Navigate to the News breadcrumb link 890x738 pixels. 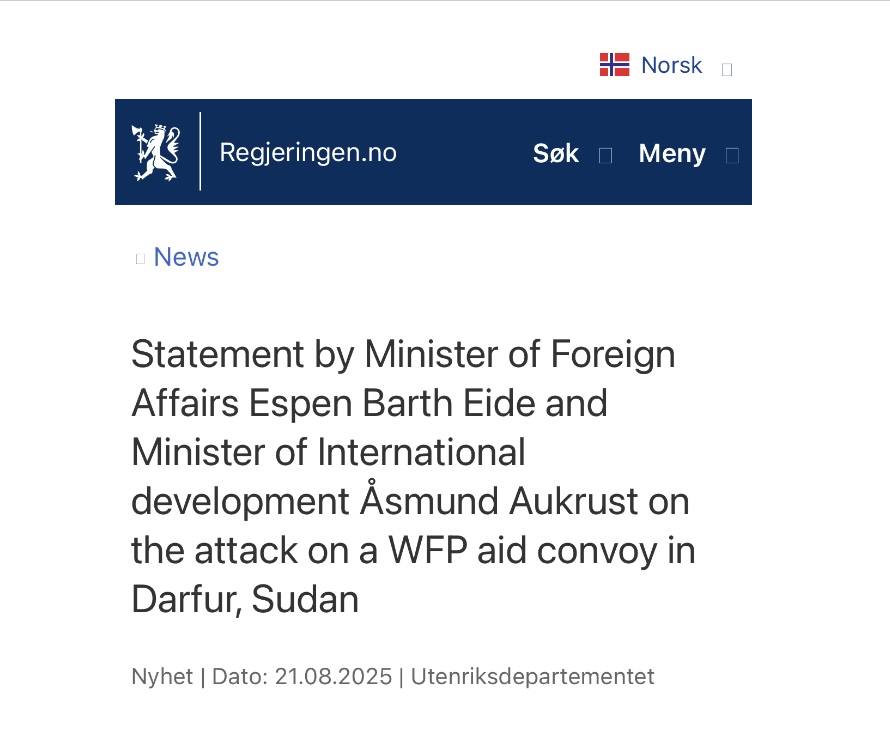click(x=186, y=257)
